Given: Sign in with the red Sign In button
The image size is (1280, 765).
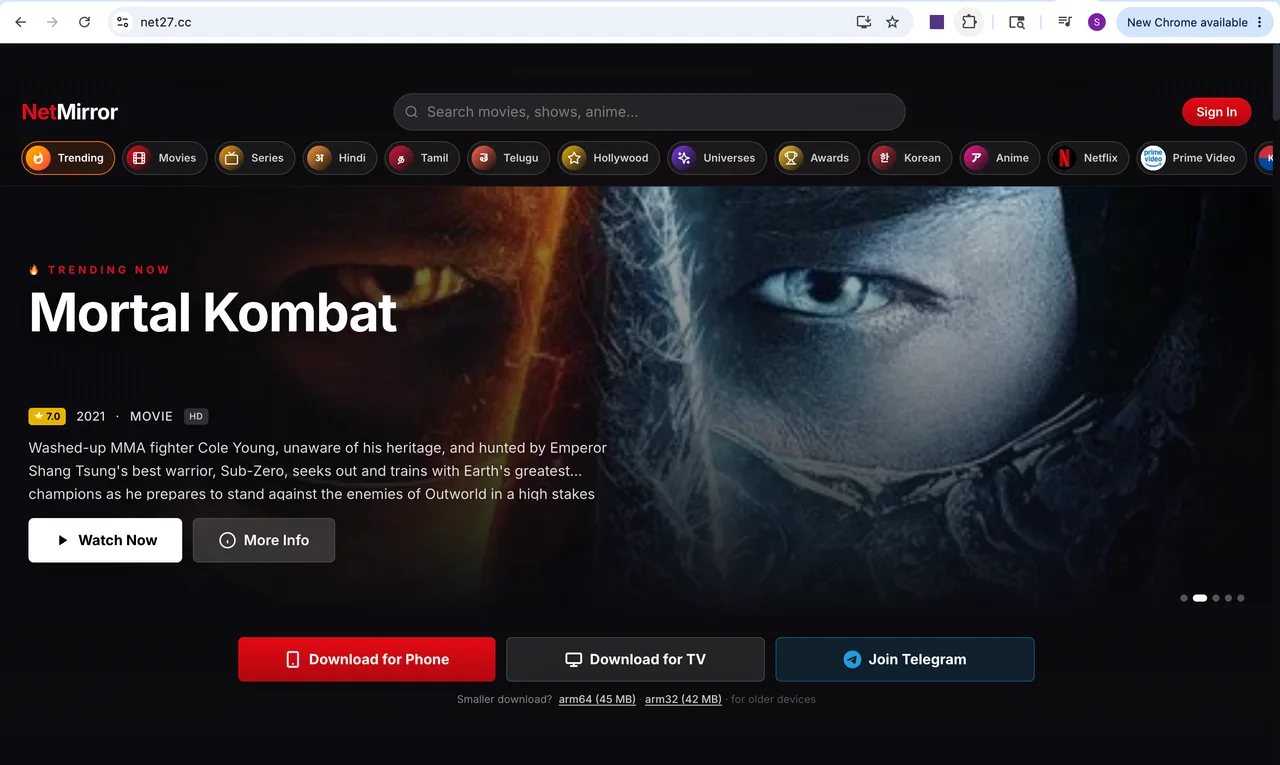Looking at the screenshot, I should (1216, 112).
